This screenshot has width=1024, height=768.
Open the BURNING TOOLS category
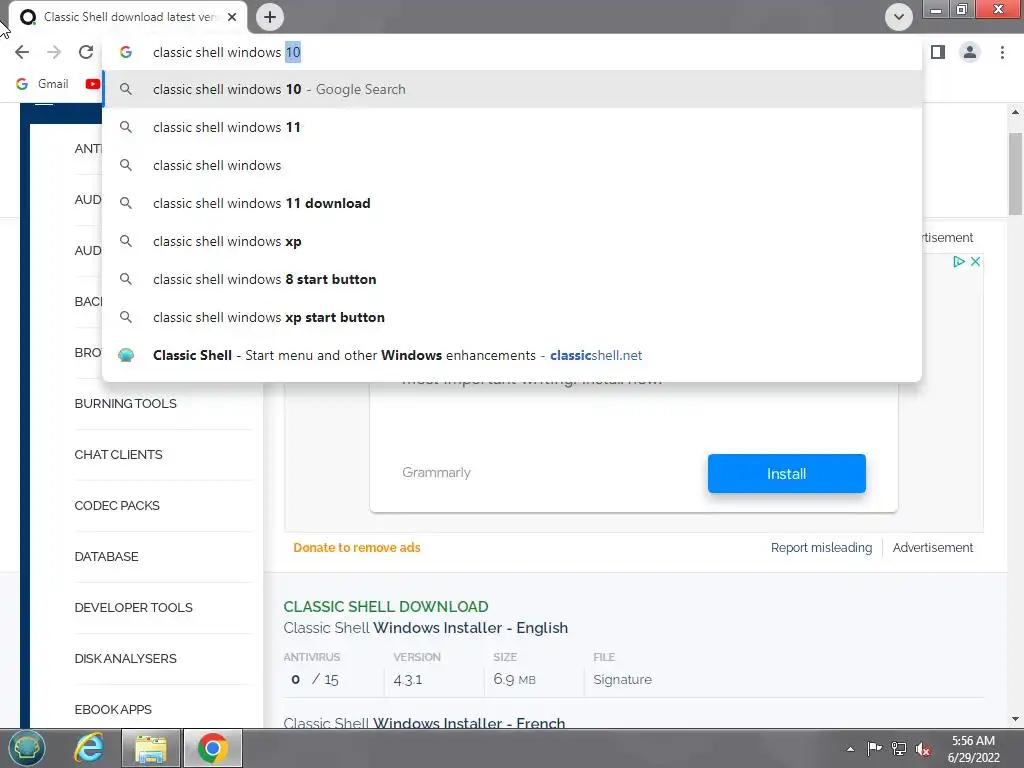[x=125, y=404]
